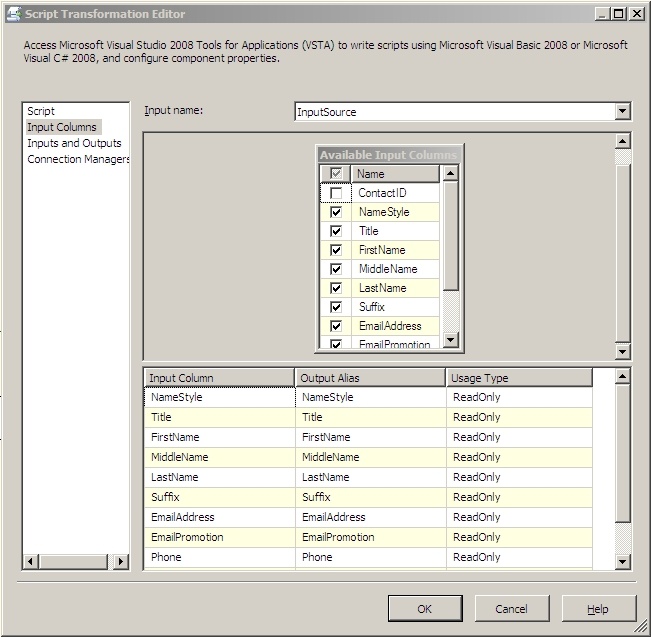Screen dimensions: 651x637
Task: Minimize the Script Transformation Editor window
Action: pos(602,14)
